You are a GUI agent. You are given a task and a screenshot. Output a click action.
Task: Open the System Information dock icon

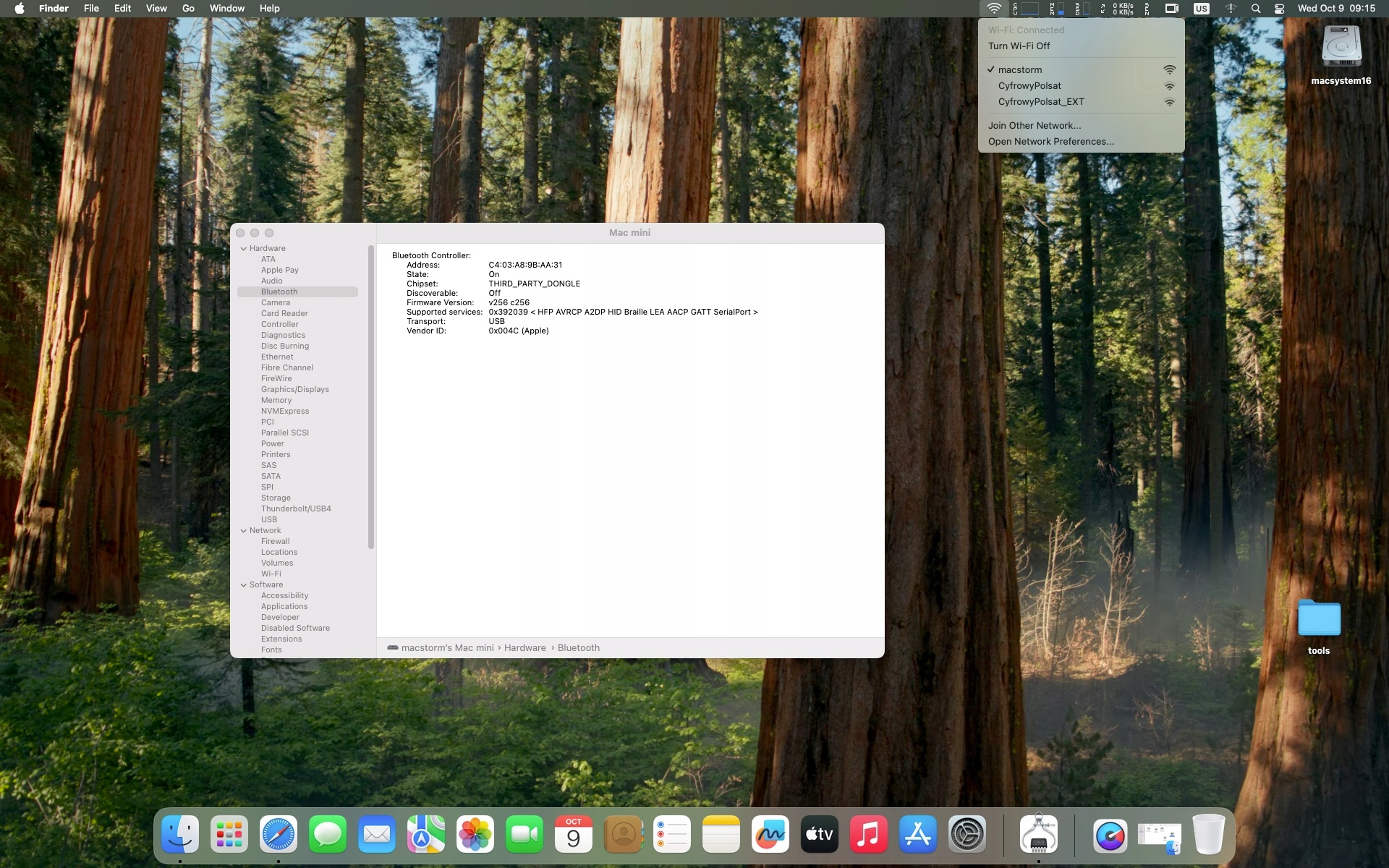click(x=1038, y=835)
